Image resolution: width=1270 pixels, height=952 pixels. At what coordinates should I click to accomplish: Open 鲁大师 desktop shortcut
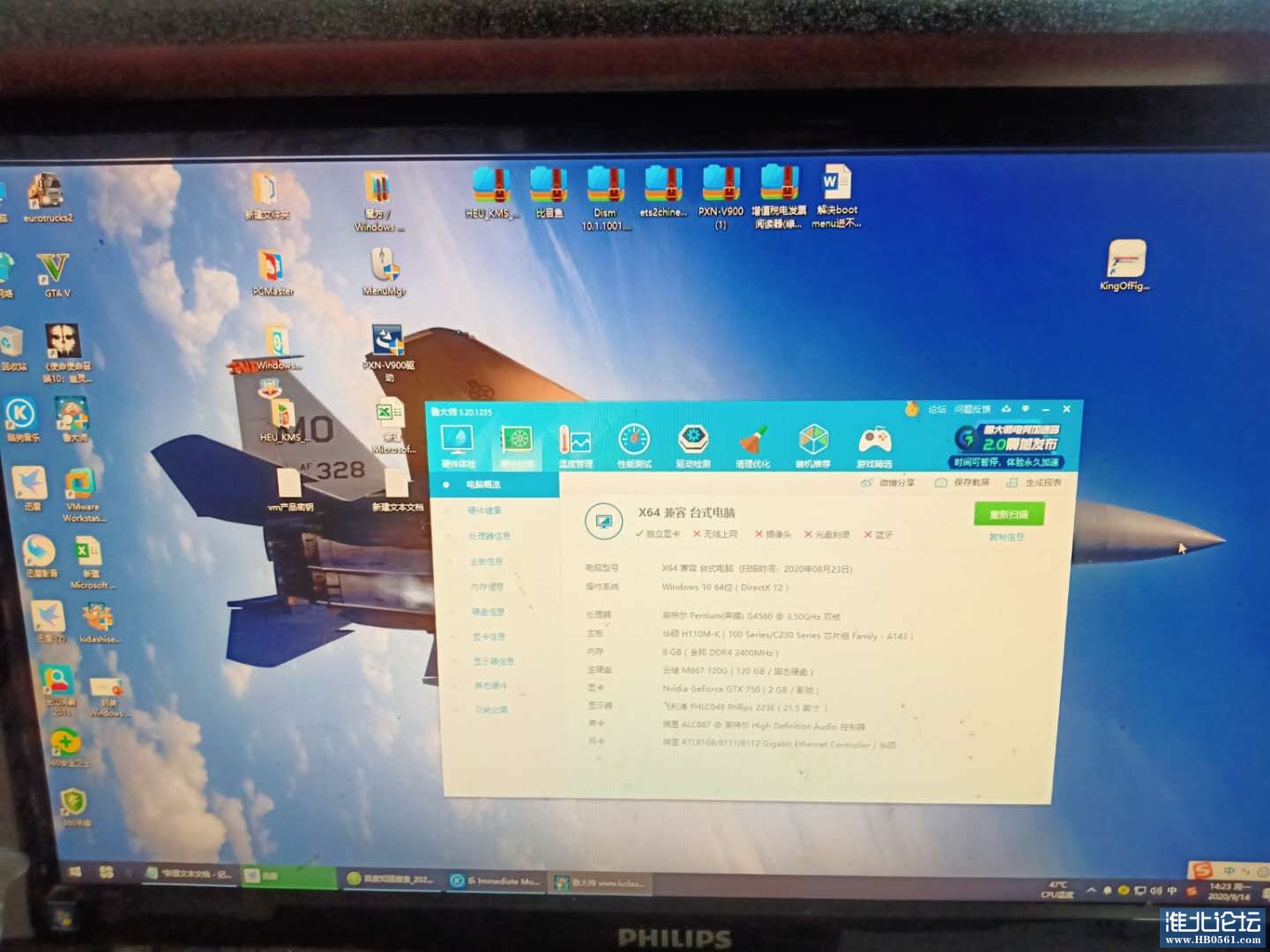click(72, 419)
